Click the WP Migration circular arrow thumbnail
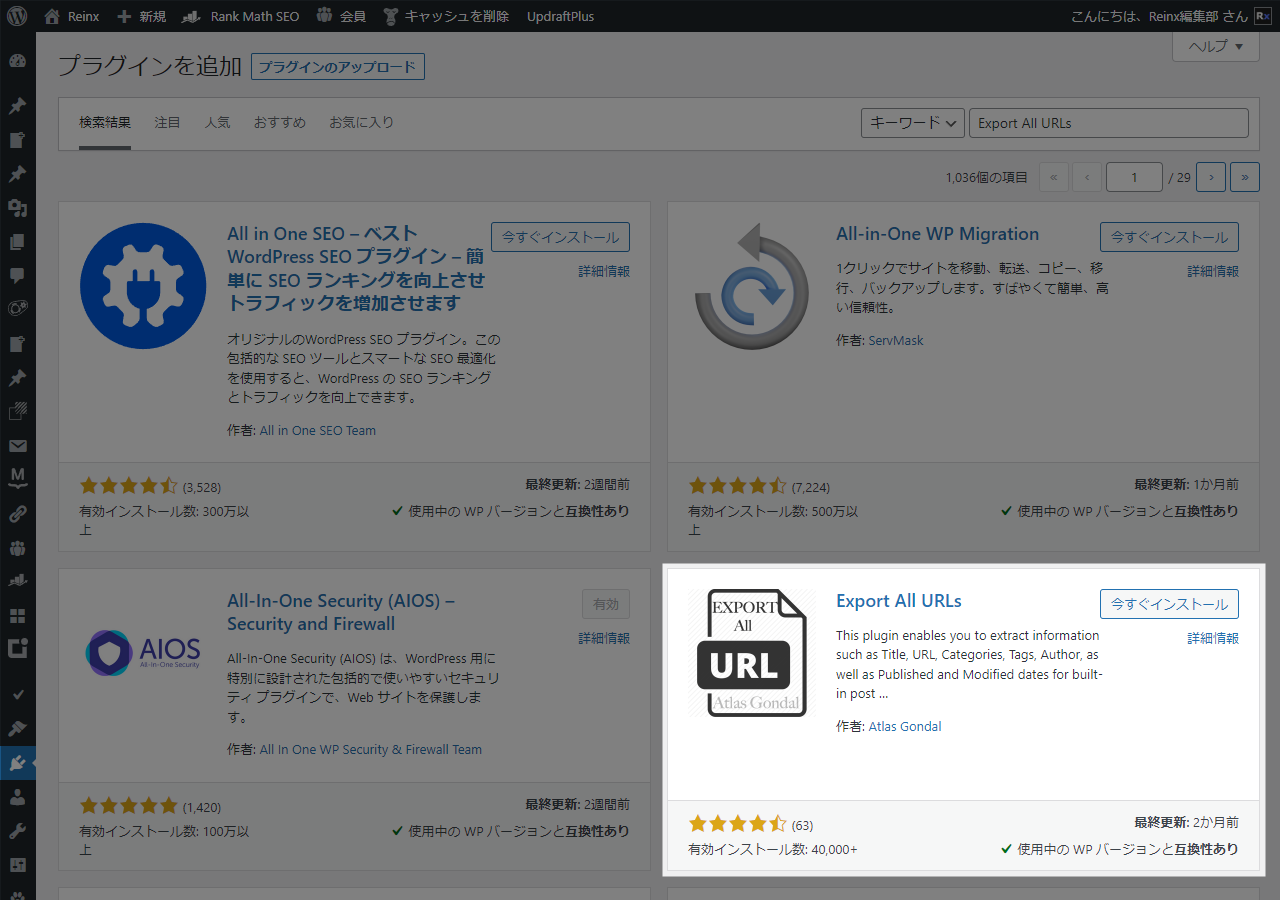The height and width of the screenshot is (900, 1280). click(752, 286)
